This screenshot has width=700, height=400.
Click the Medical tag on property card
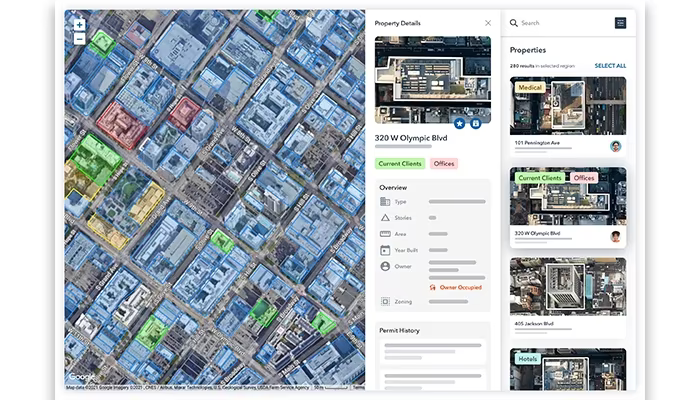click(x=530, y=88)
